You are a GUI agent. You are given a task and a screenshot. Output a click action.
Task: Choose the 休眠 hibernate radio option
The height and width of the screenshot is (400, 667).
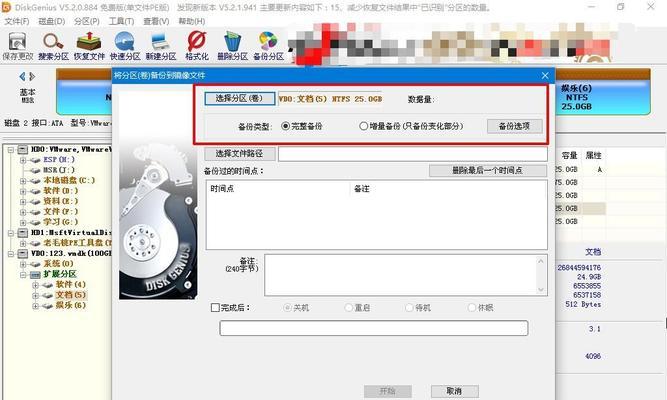coord(471,307)
